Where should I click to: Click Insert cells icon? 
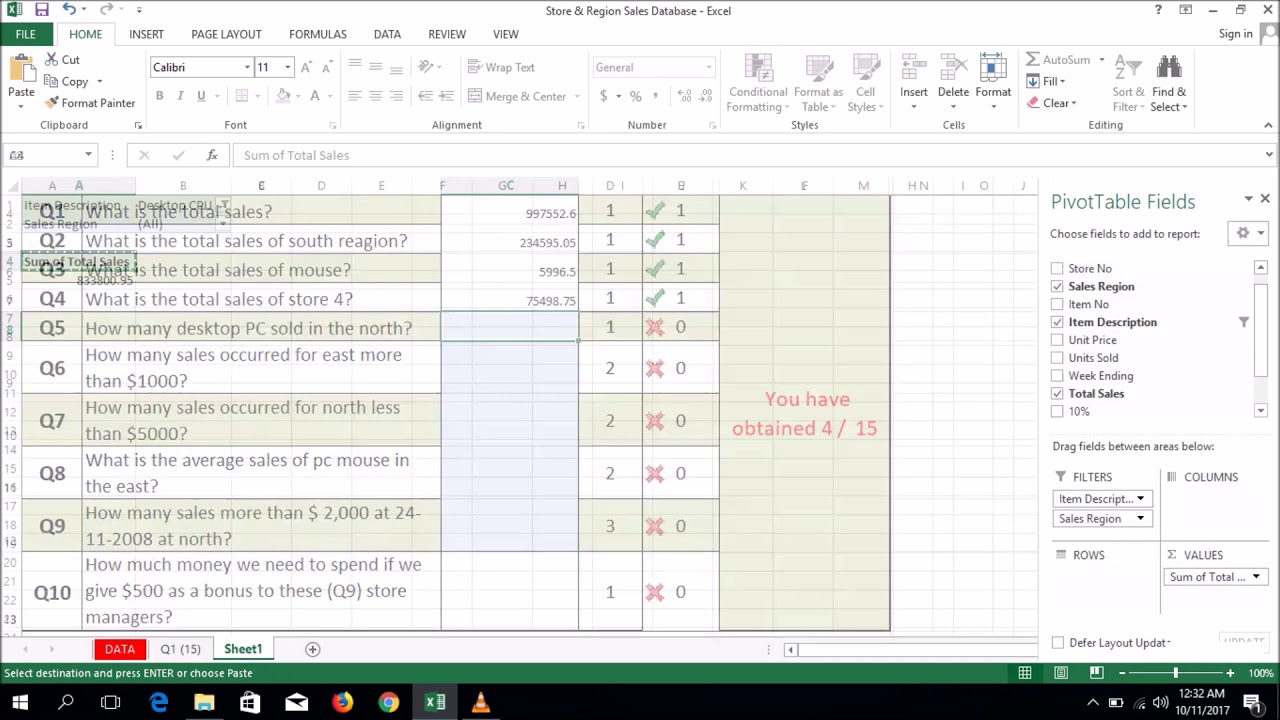point(914,69)
